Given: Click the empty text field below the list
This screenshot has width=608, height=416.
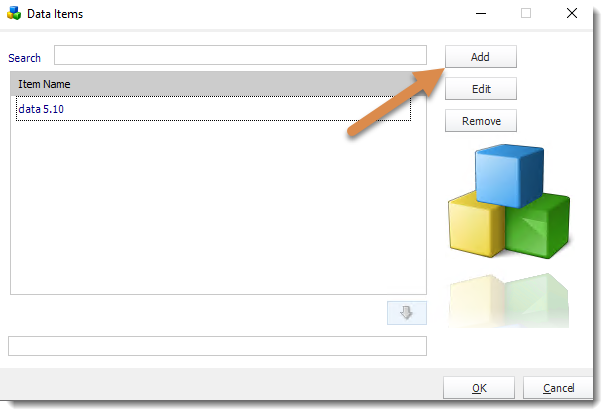Looking at the screenshot, I should pos(218,346).
